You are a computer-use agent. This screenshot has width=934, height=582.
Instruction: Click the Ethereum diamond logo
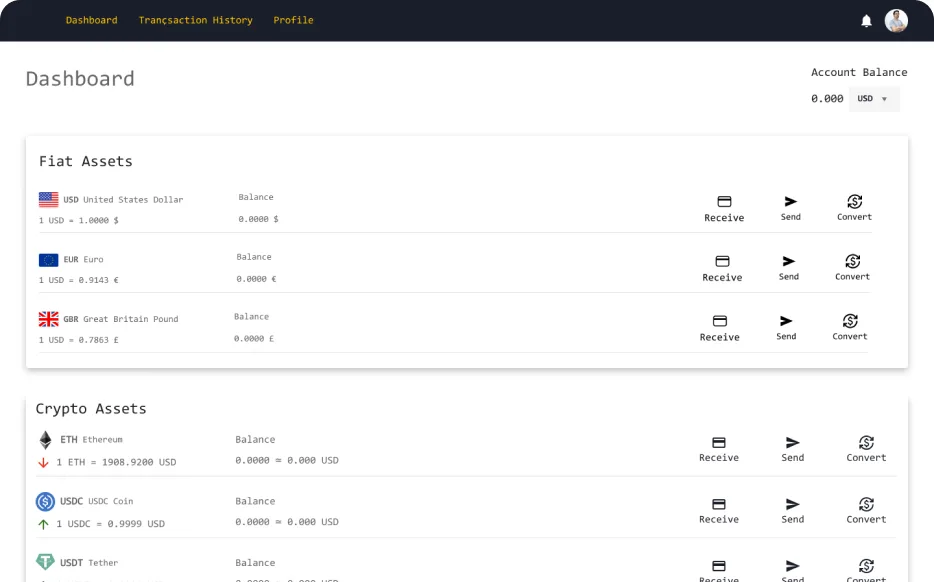click(45, 440)
